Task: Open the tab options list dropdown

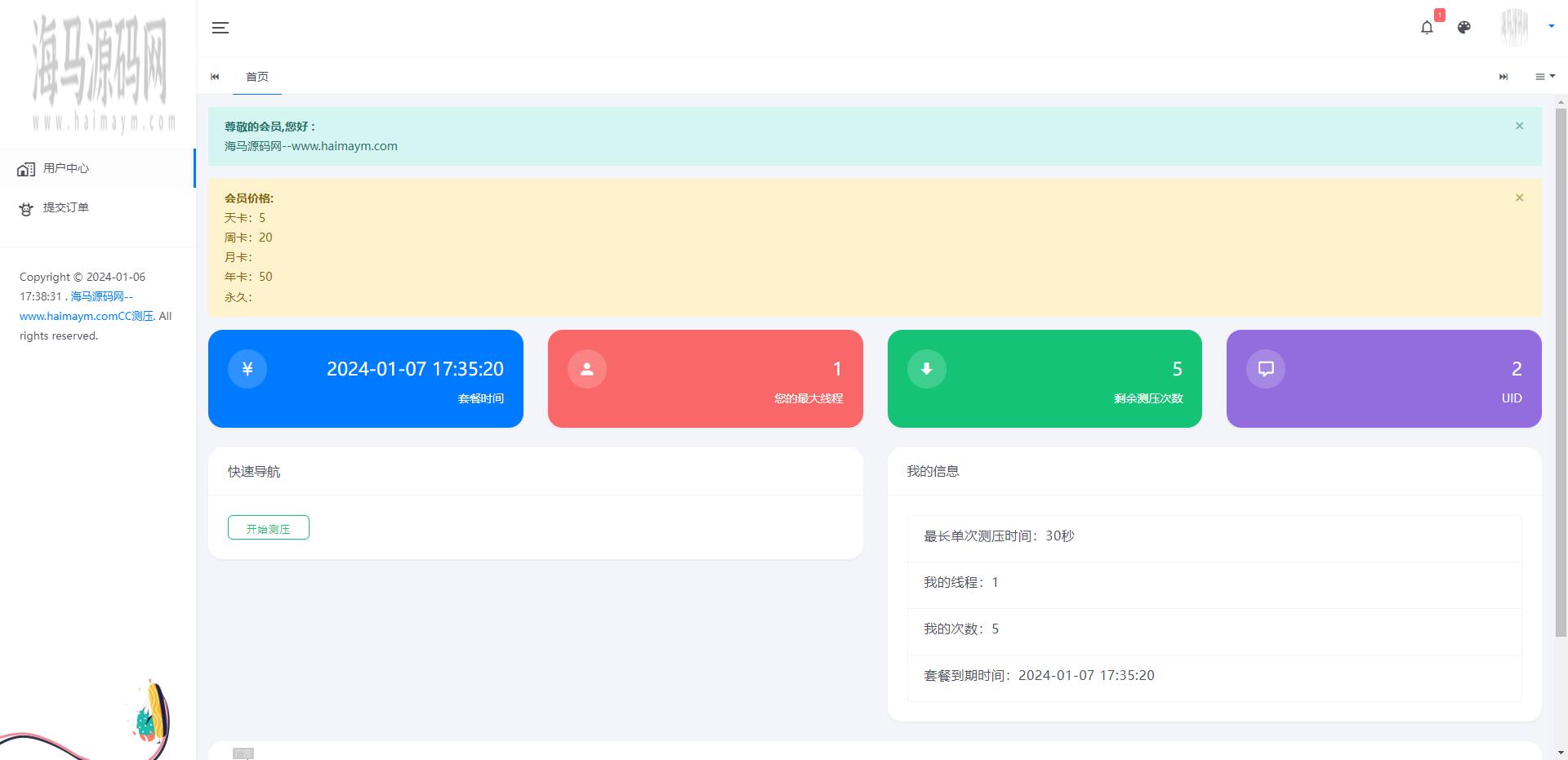Action: pos(1544,77)
